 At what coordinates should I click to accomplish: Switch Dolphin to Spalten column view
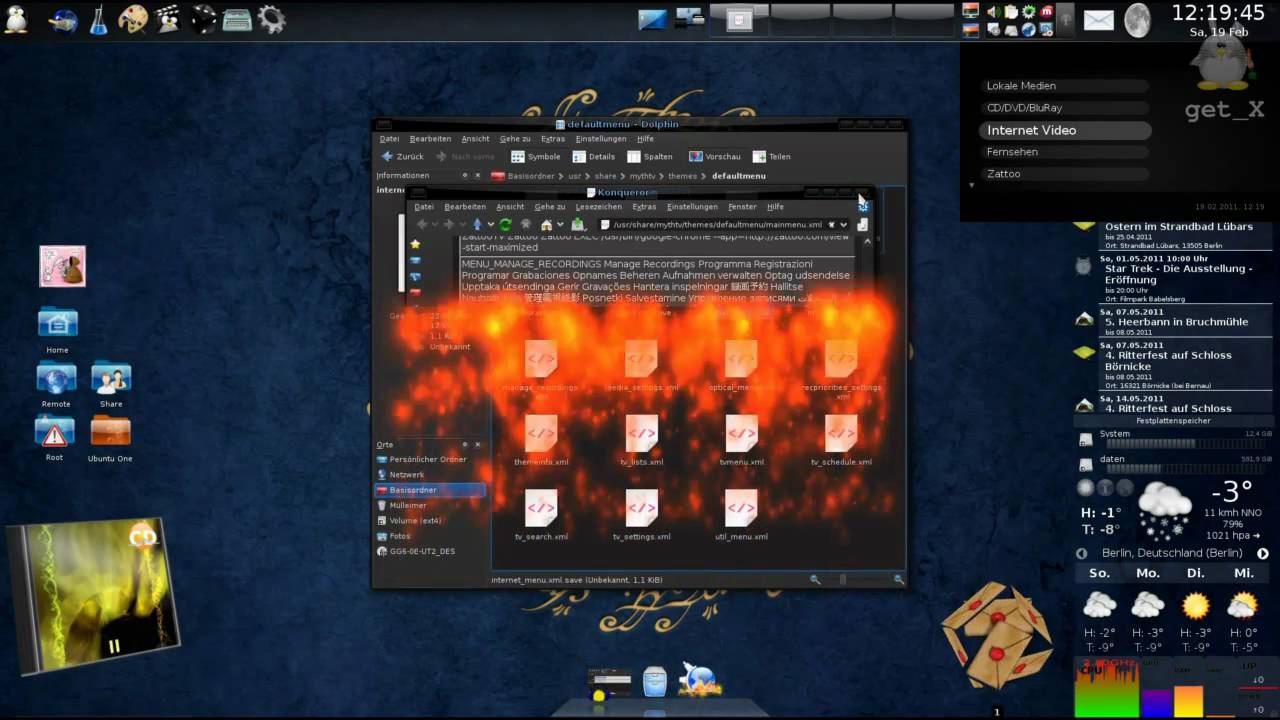tap(650, 156)
